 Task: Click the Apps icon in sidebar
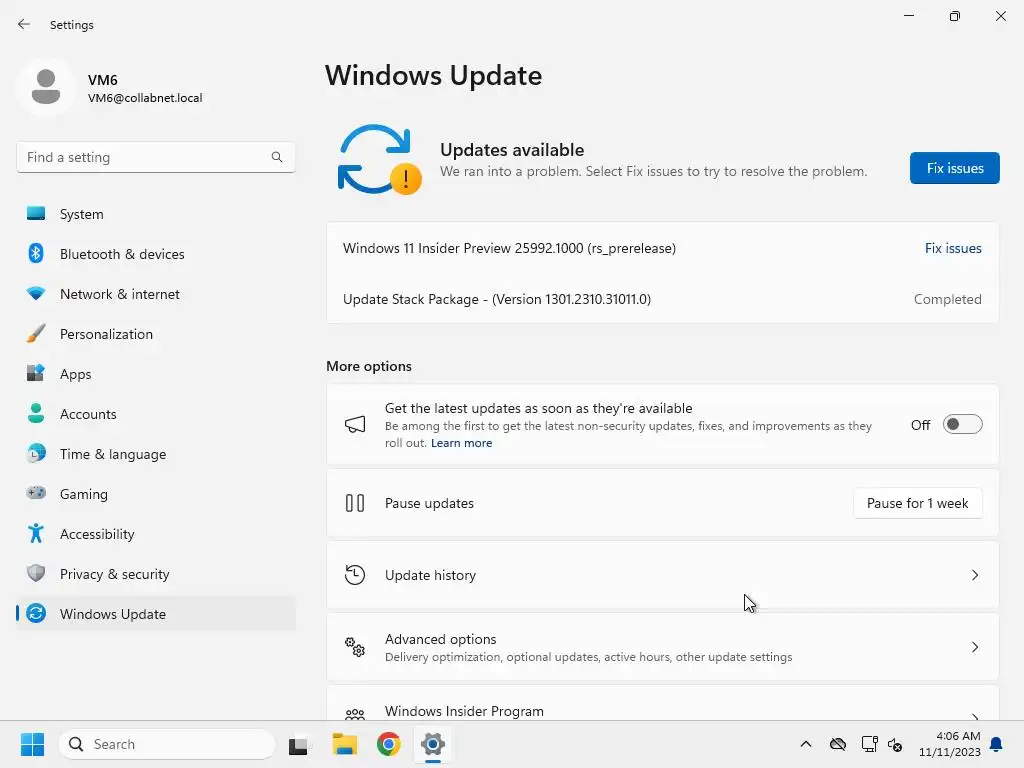click(x=36, y=373)
